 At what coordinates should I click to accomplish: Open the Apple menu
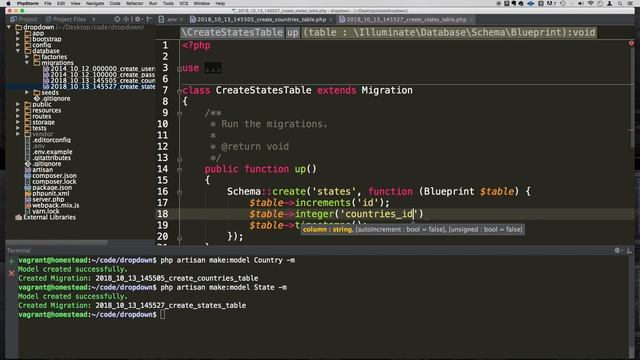[8, 3]
